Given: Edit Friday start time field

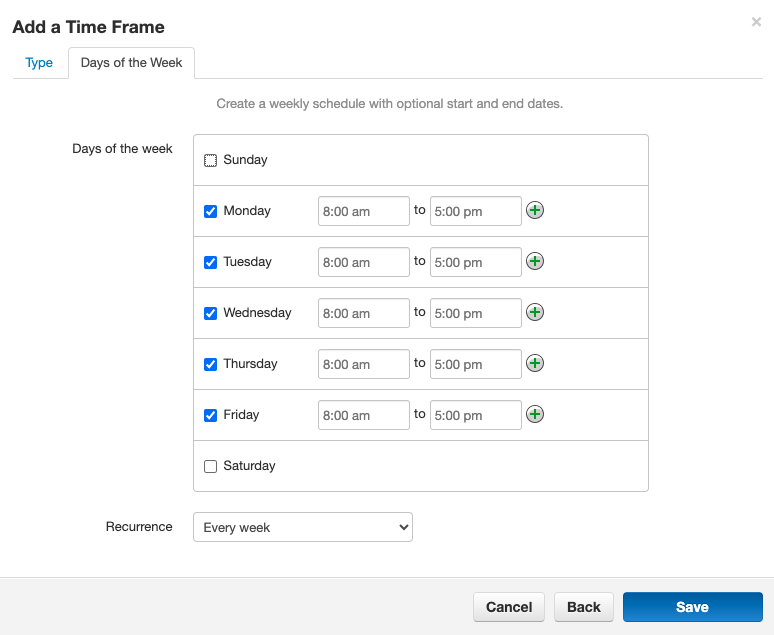Looking at the screenshot, I should [364, 415].
